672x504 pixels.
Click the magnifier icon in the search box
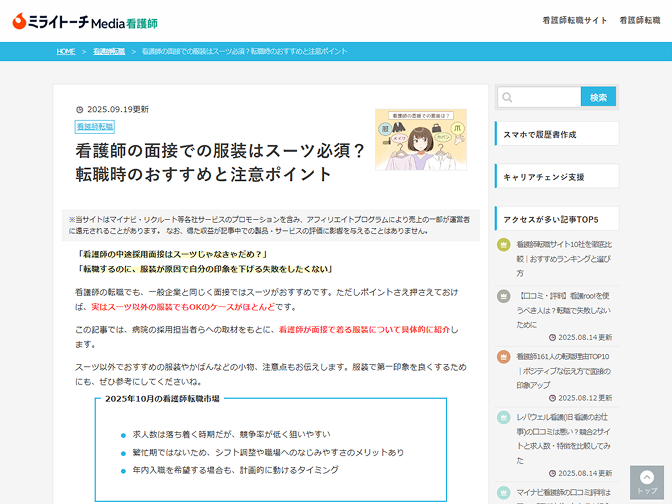[507, 97]
